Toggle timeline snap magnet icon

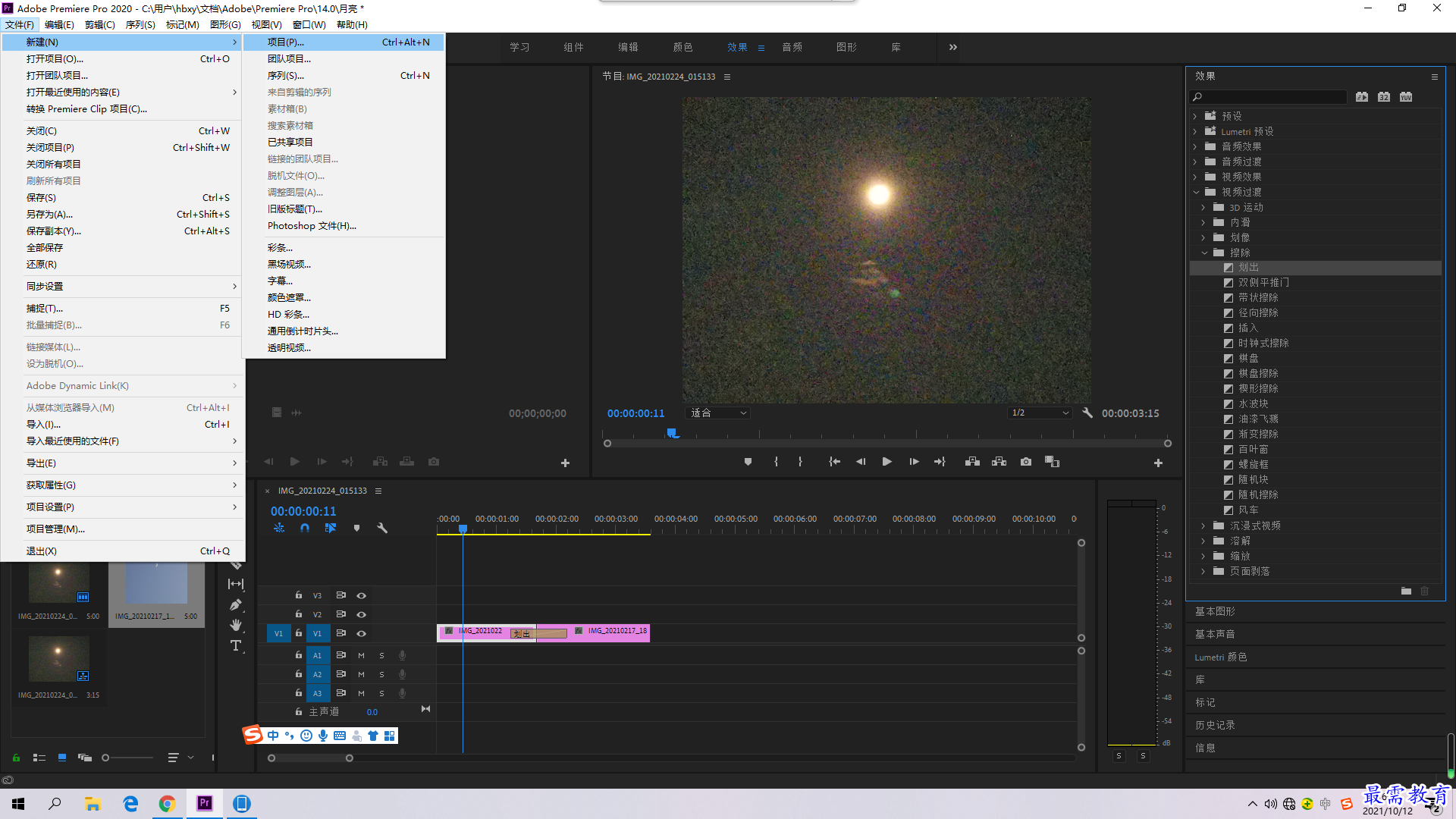[304, 528]
